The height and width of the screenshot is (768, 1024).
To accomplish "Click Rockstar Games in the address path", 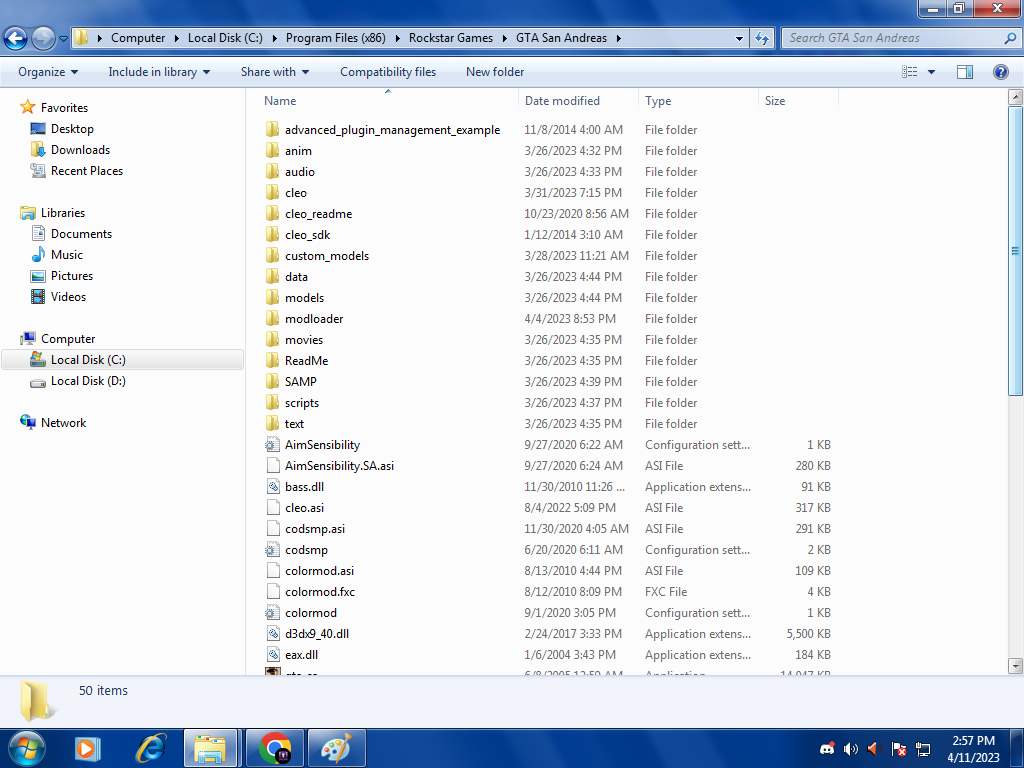I will (451, 38).
